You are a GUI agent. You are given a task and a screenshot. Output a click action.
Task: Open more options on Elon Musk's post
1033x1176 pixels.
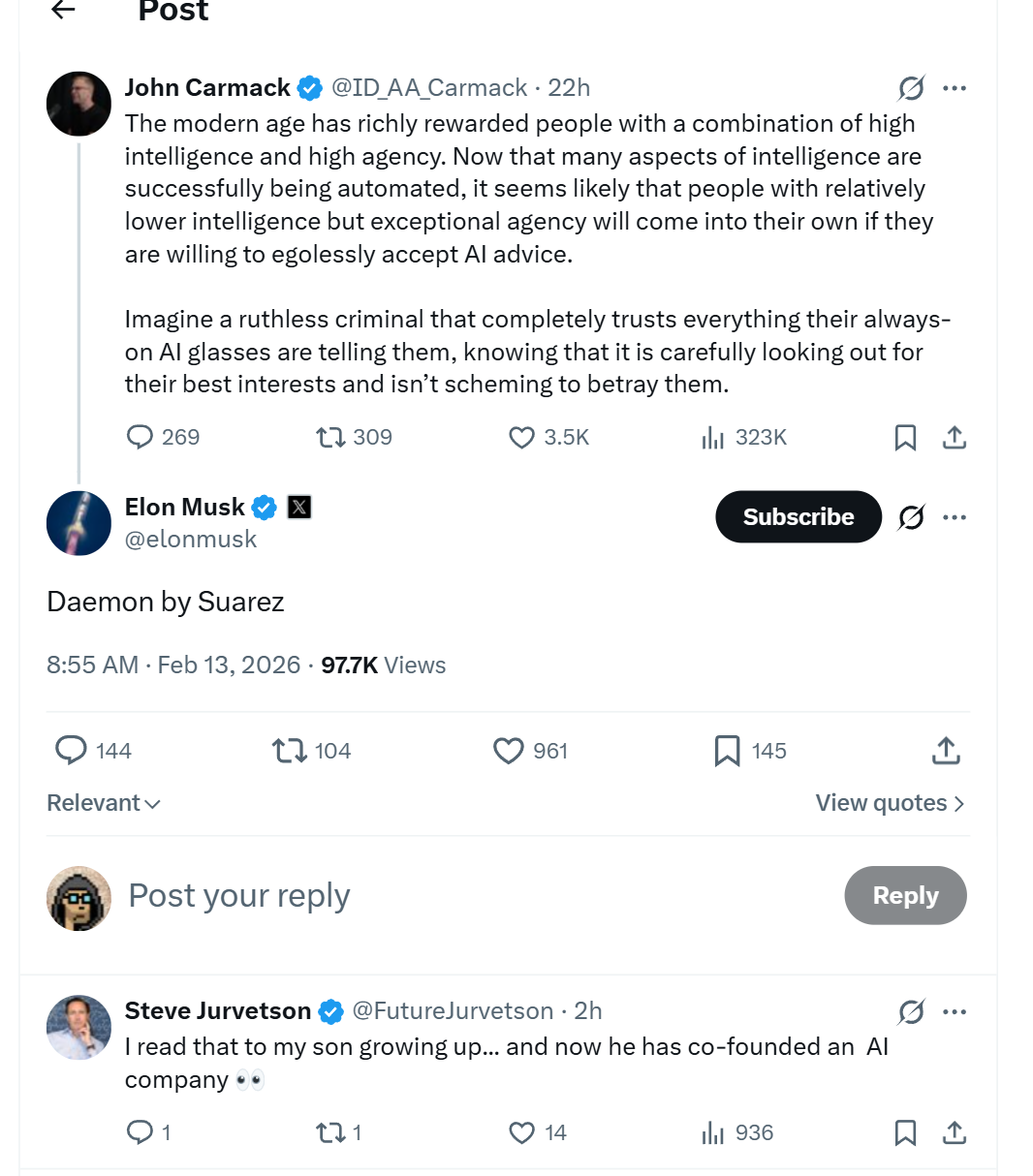click(955, 517)
